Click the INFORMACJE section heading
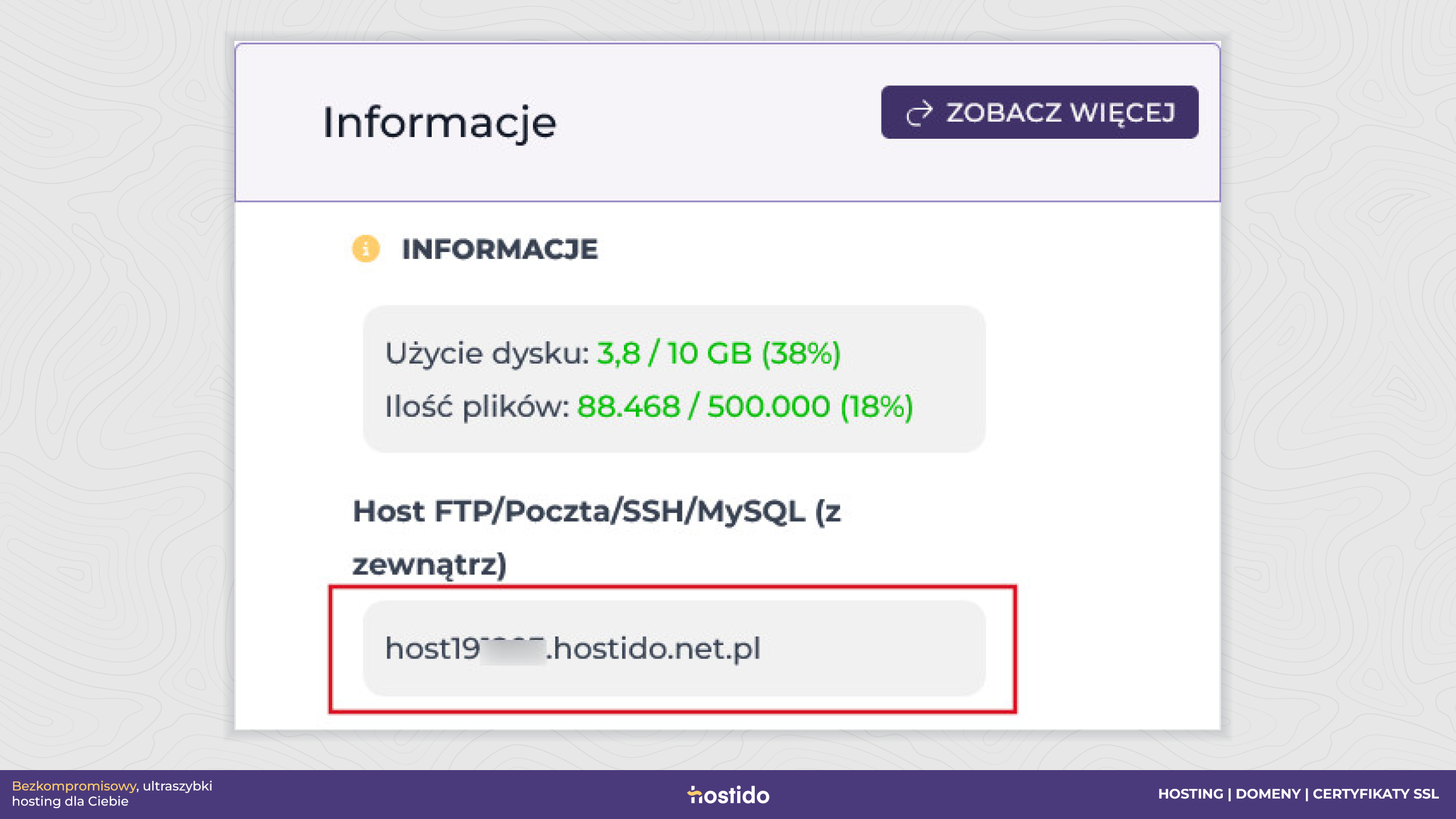The image size is (1456, 819). [x=500, y=249]
